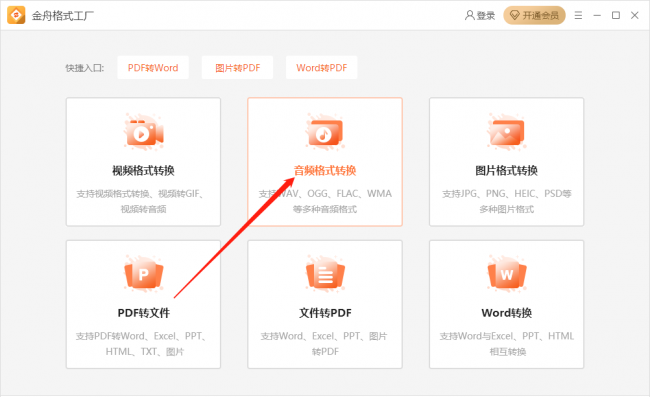Open the 图片转PDF quick entry

pyautogui.click(x=238, y=68)
